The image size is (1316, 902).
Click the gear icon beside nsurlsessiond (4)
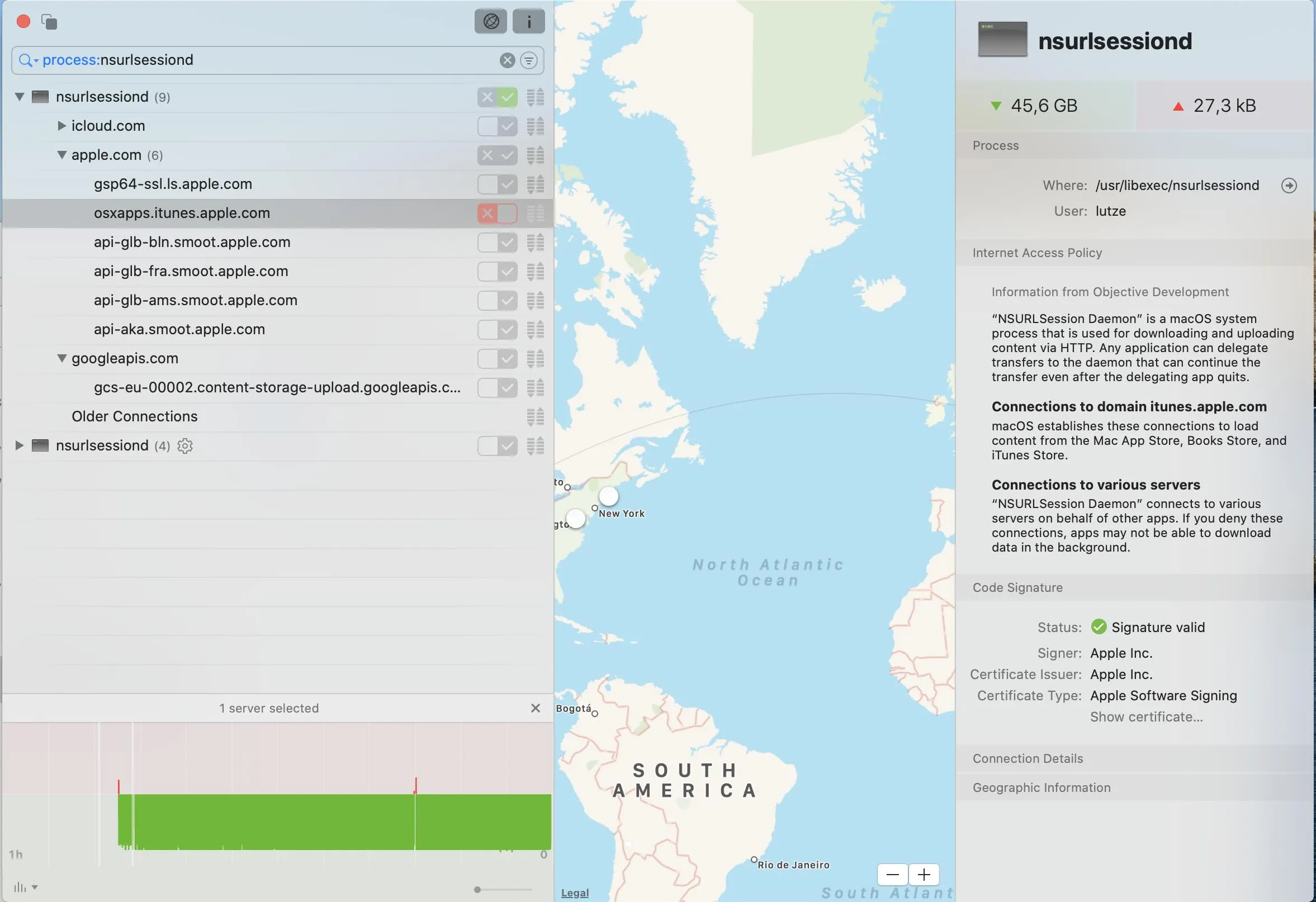point(184,445)
